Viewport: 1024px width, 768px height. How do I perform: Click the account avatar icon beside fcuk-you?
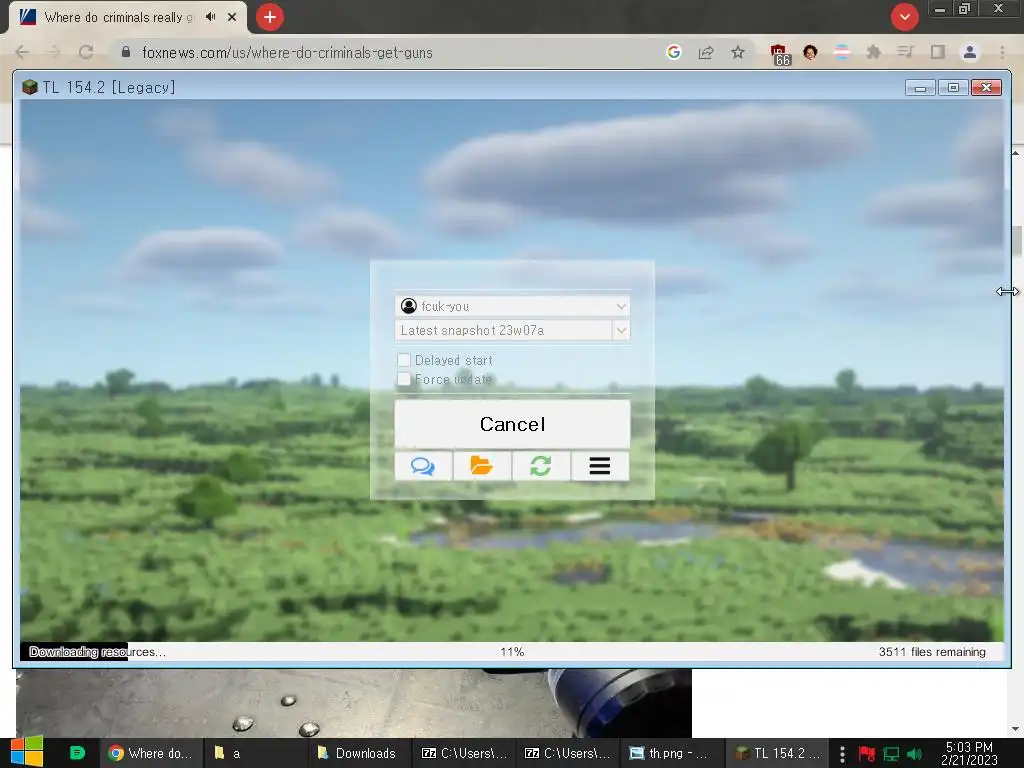click(x=409, y=306)
